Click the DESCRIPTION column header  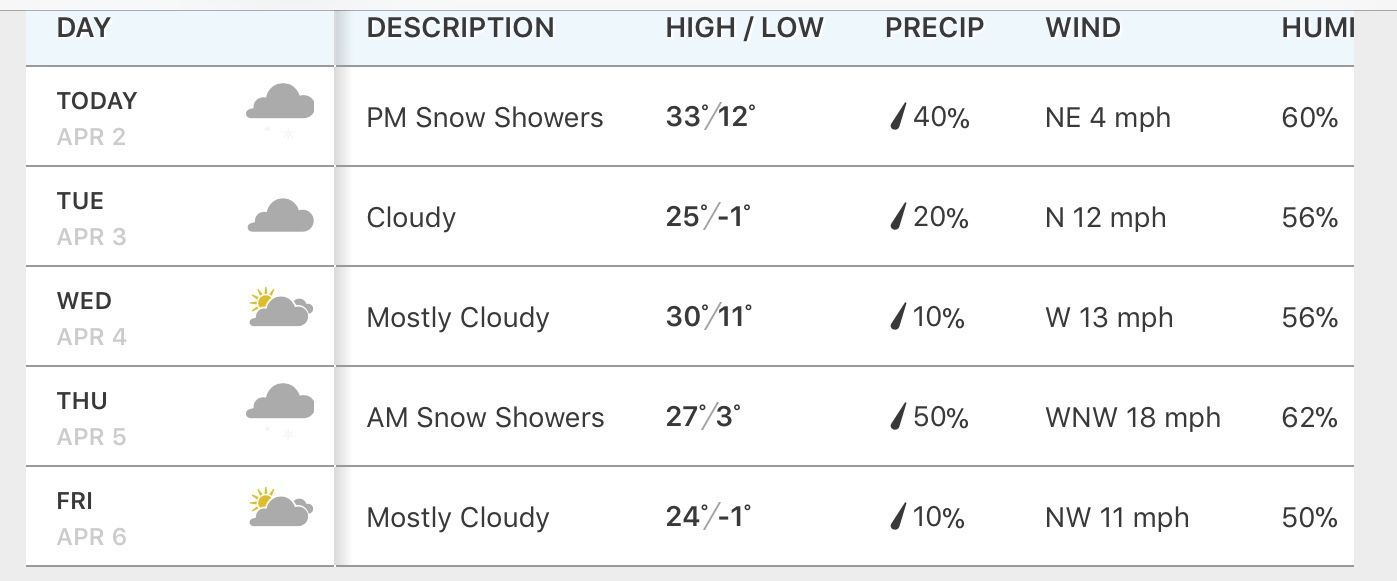pos(460,28)
